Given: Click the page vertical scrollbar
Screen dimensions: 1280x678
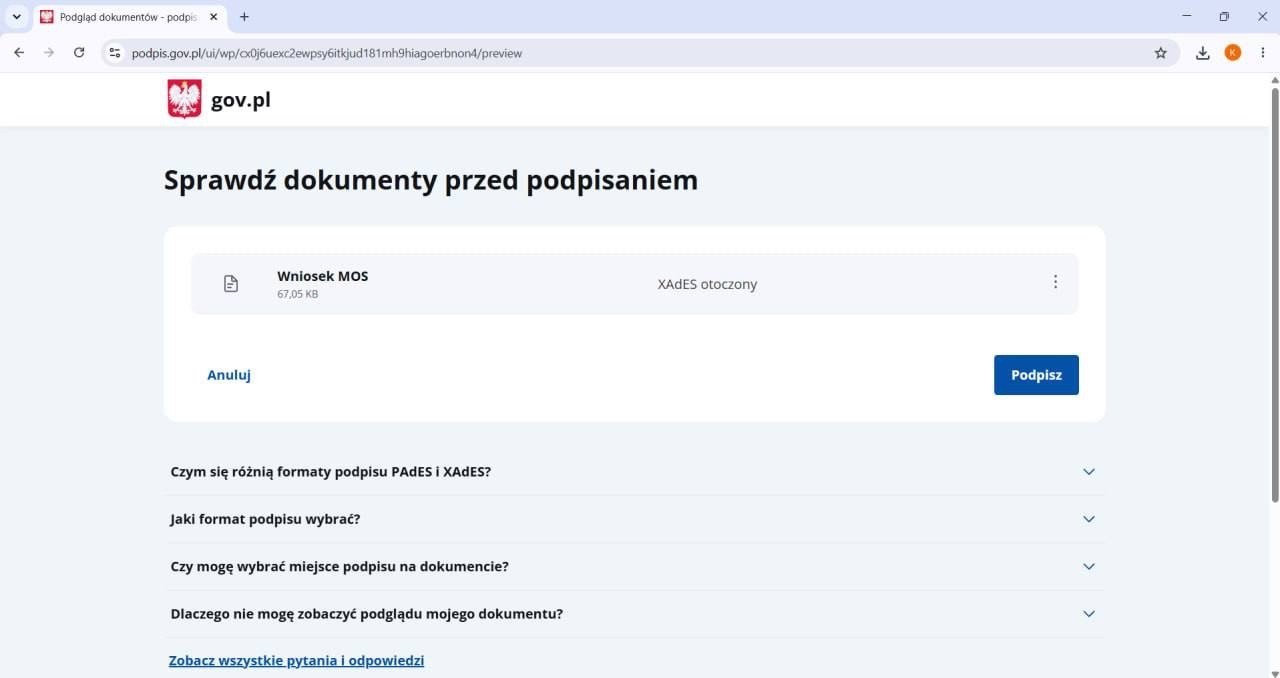Looking at the screenshot, I should [x=1275, y=295].
